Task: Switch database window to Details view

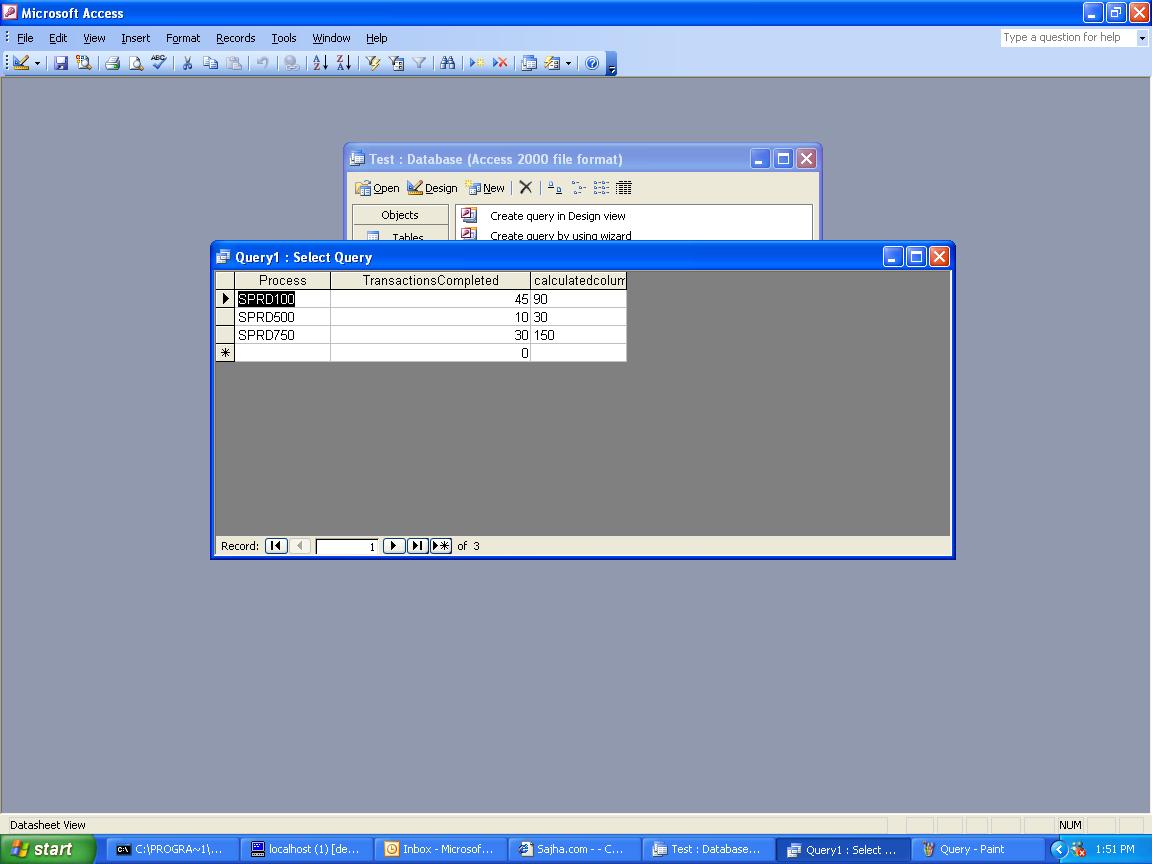Action: click(x=624, y=188)
